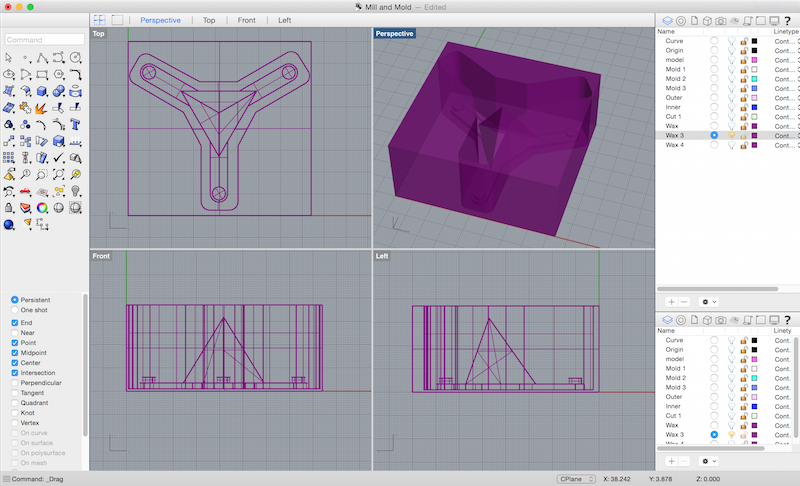Click the padlock Lock objects tool
Viewport: 800px width, 486px height.
coord(9,208)
